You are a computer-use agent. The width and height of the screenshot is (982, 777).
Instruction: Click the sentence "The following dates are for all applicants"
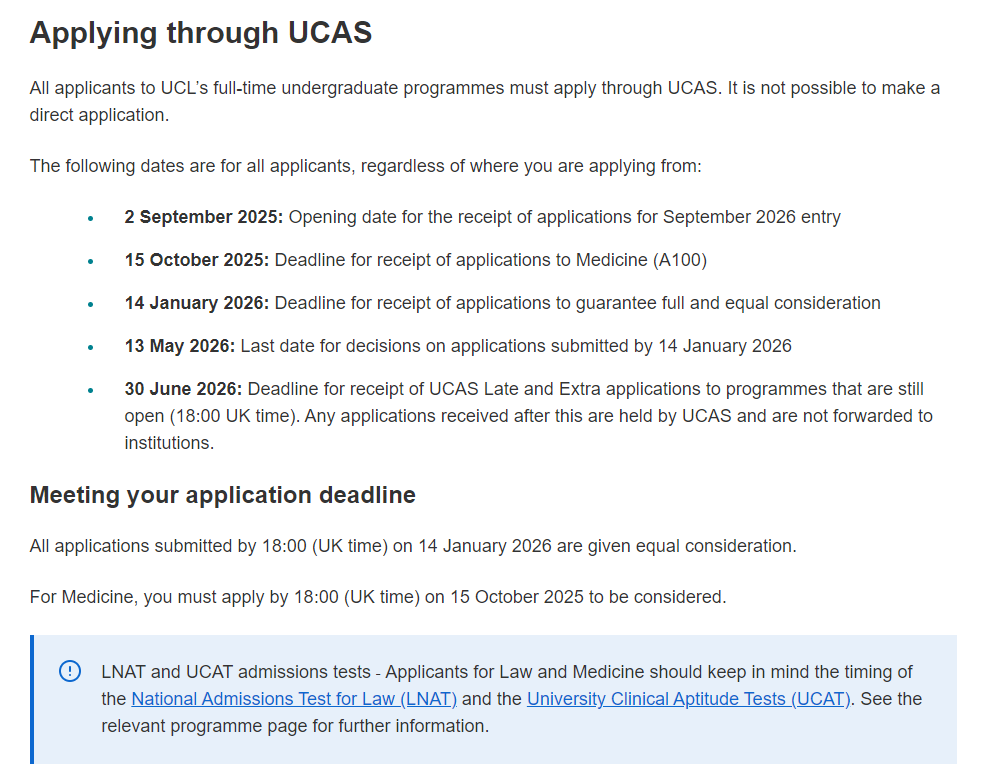point(366,165)
